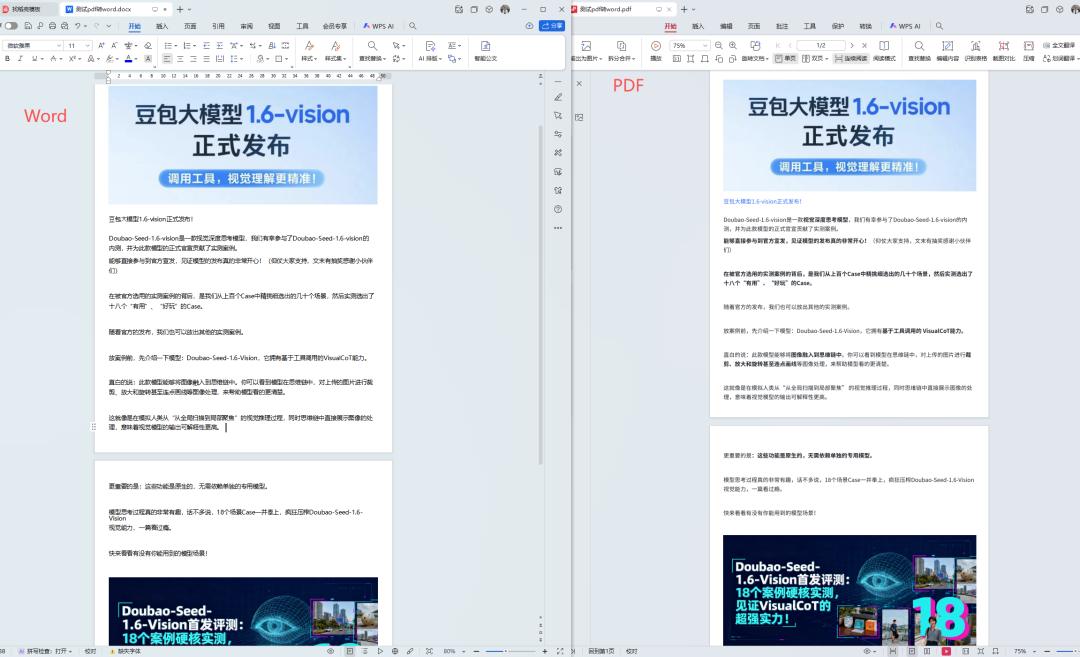Toggle bold formatting in Word ribbon
1080x657 pixels.
[x=7, y=59]
